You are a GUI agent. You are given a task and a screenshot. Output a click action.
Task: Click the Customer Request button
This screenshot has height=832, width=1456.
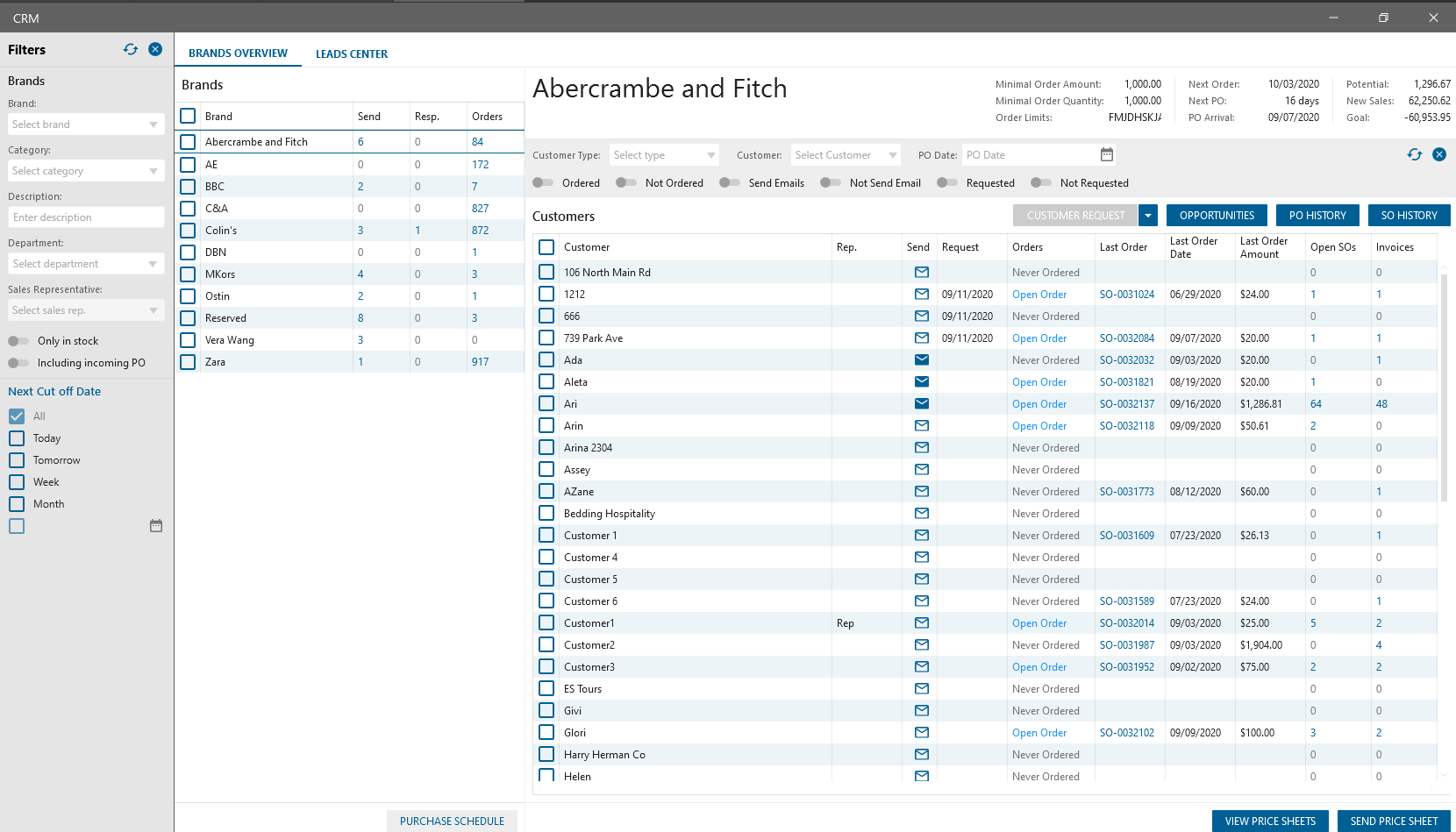[1075, 216]
